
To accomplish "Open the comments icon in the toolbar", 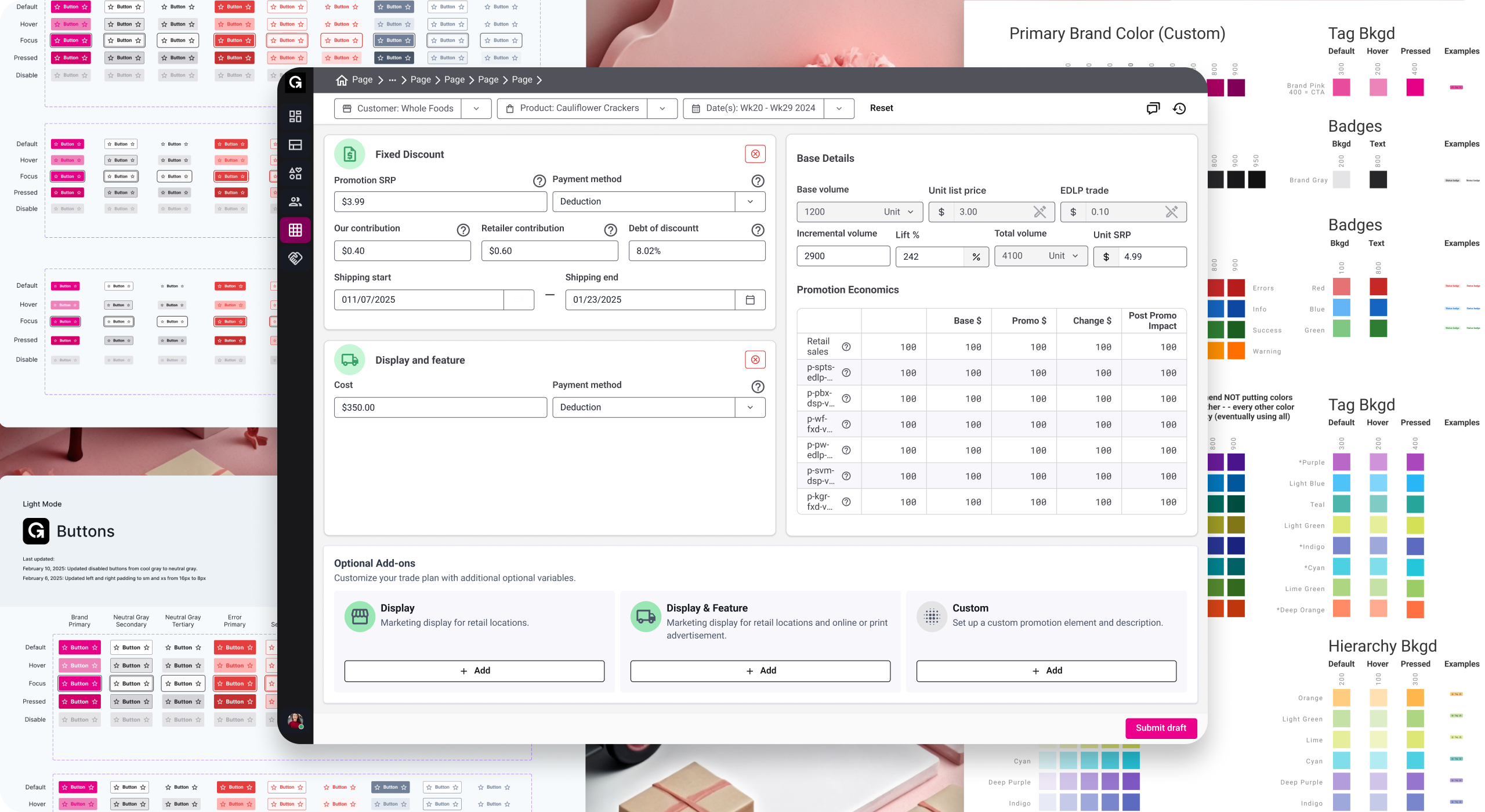I will click(1153, 108).
